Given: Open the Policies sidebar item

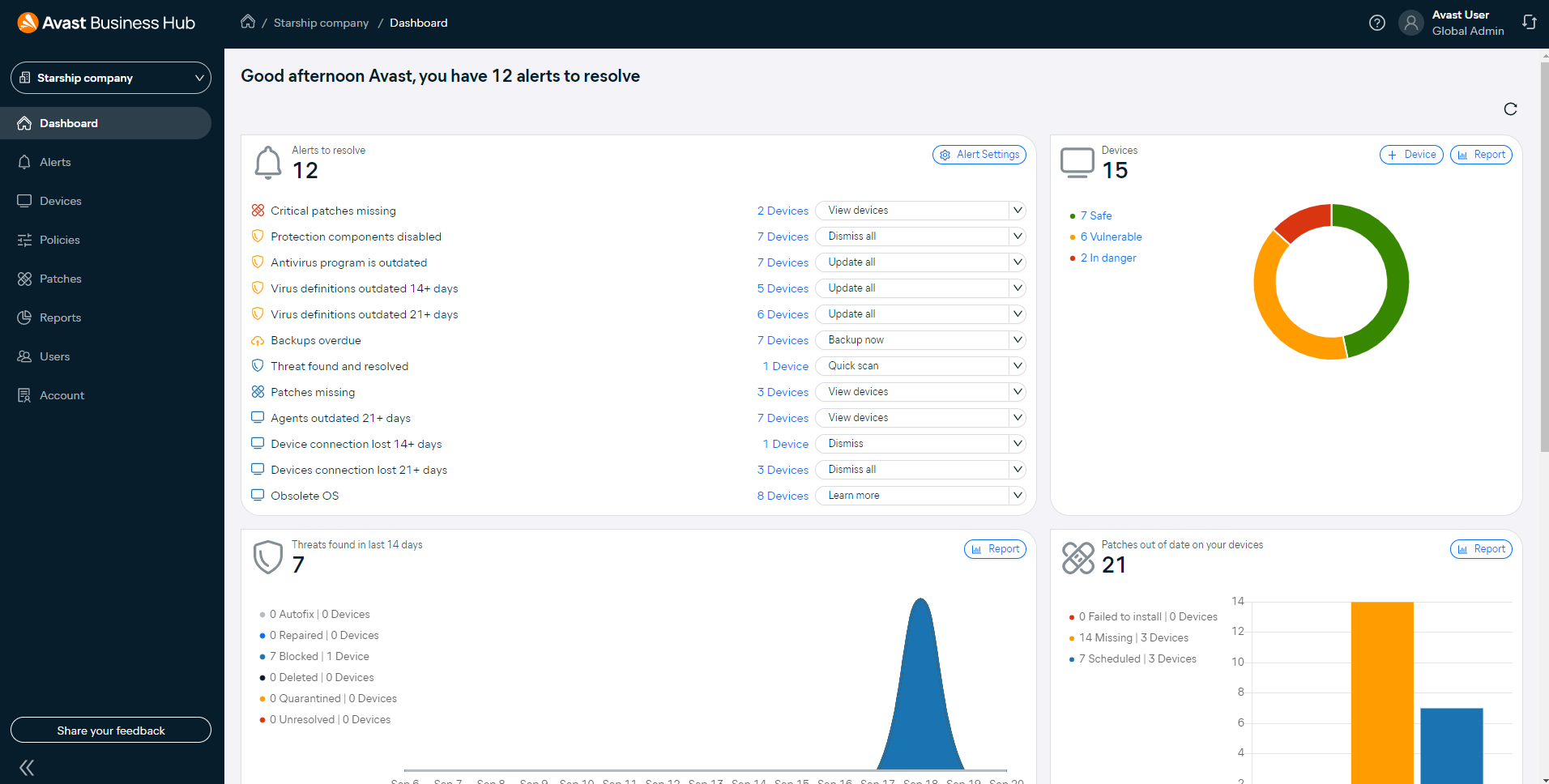Looking at the screenshot, I should [59, 240].
